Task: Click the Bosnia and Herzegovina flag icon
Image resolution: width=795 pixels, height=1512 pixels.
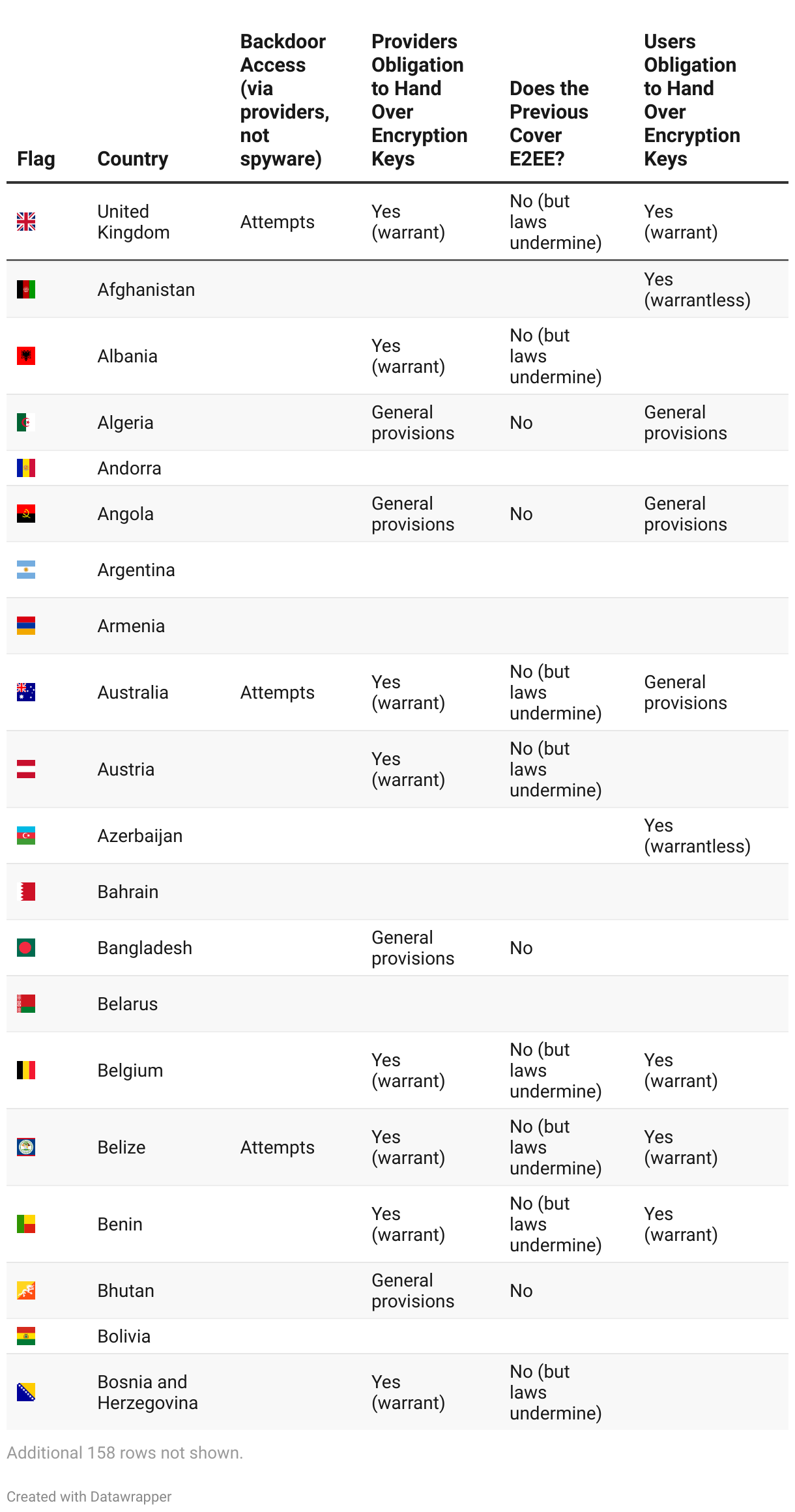Action: coord(26,1392)
